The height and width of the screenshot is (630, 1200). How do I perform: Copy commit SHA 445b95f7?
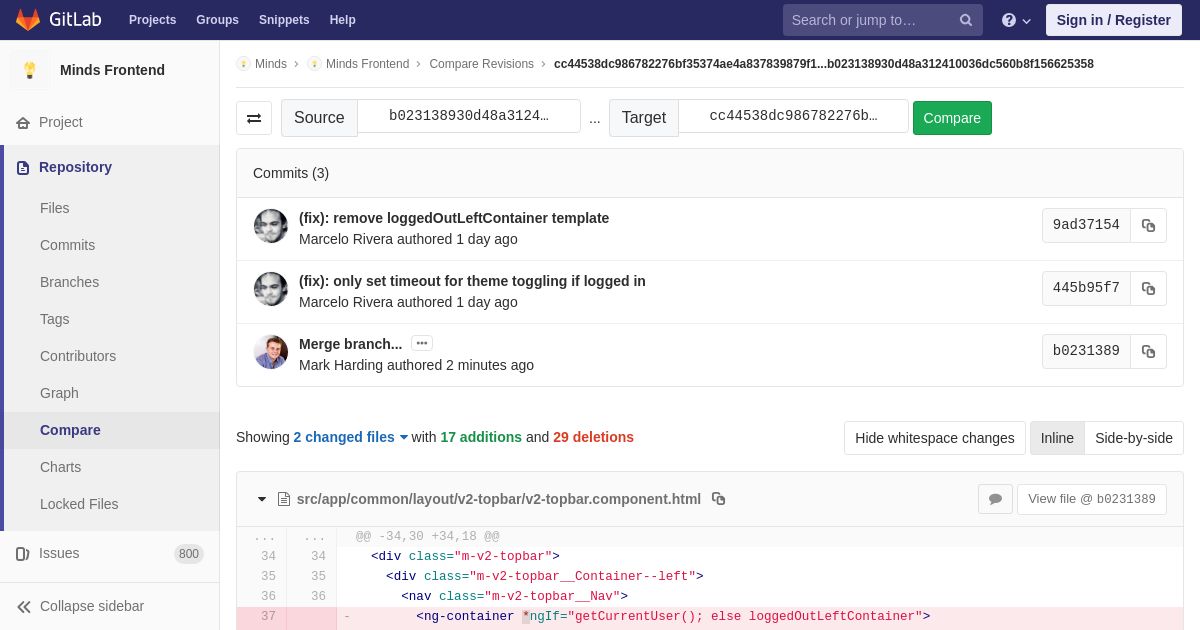(x=1148, y=289)
